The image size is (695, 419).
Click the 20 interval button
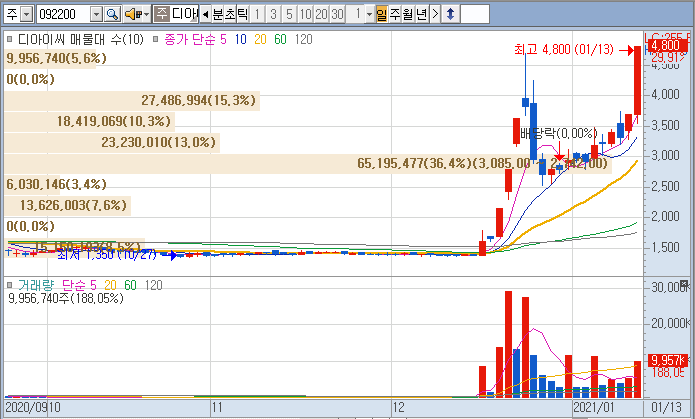click(x=321, y=14)
